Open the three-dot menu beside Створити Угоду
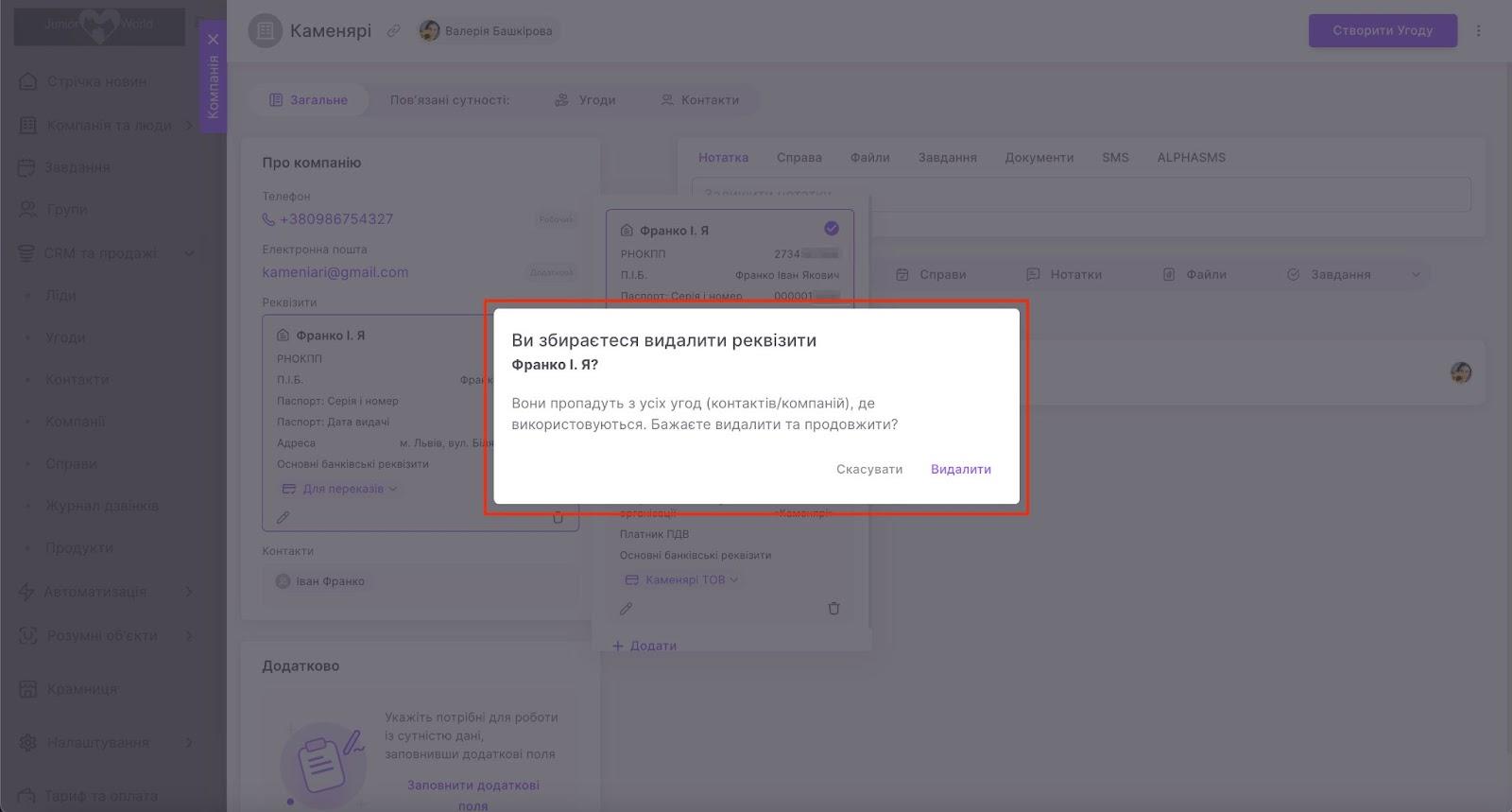The height and width of the screenshot is (812, 1512). [x=1479, y=30]
